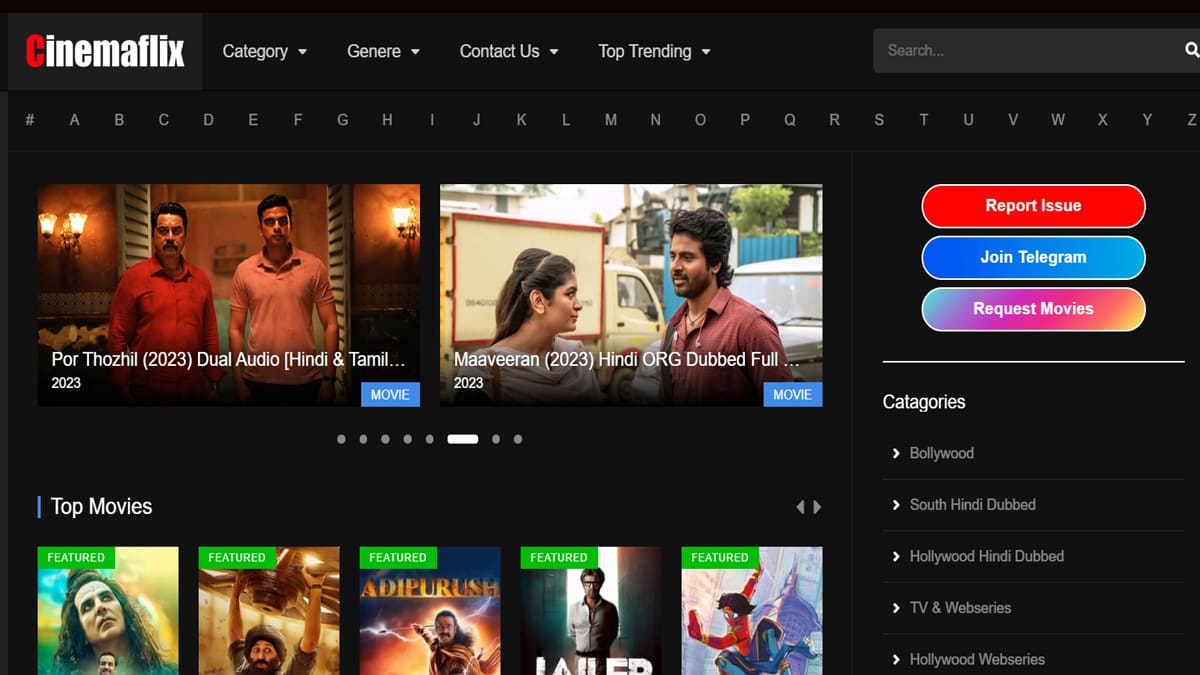Filter movies by letter V
The height and width of the screenshot is (675, 1200).
pos(1013,120)
